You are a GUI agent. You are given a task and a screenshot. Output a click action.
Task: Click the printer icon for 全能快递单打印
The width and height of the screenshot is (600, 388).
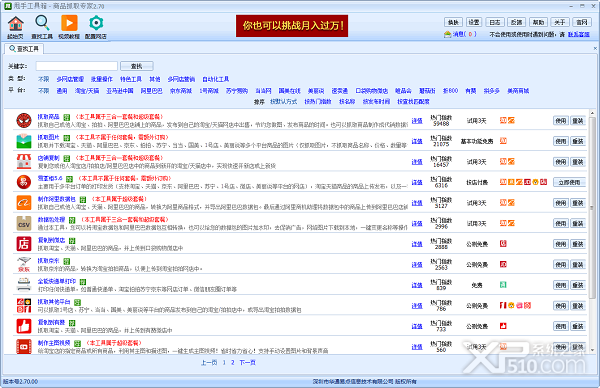tap(24, 285)
